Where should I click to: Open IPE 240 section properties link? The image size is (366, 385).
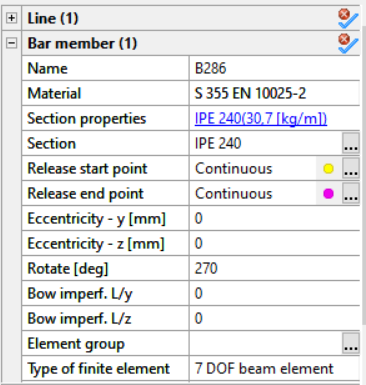coord(261,118)
